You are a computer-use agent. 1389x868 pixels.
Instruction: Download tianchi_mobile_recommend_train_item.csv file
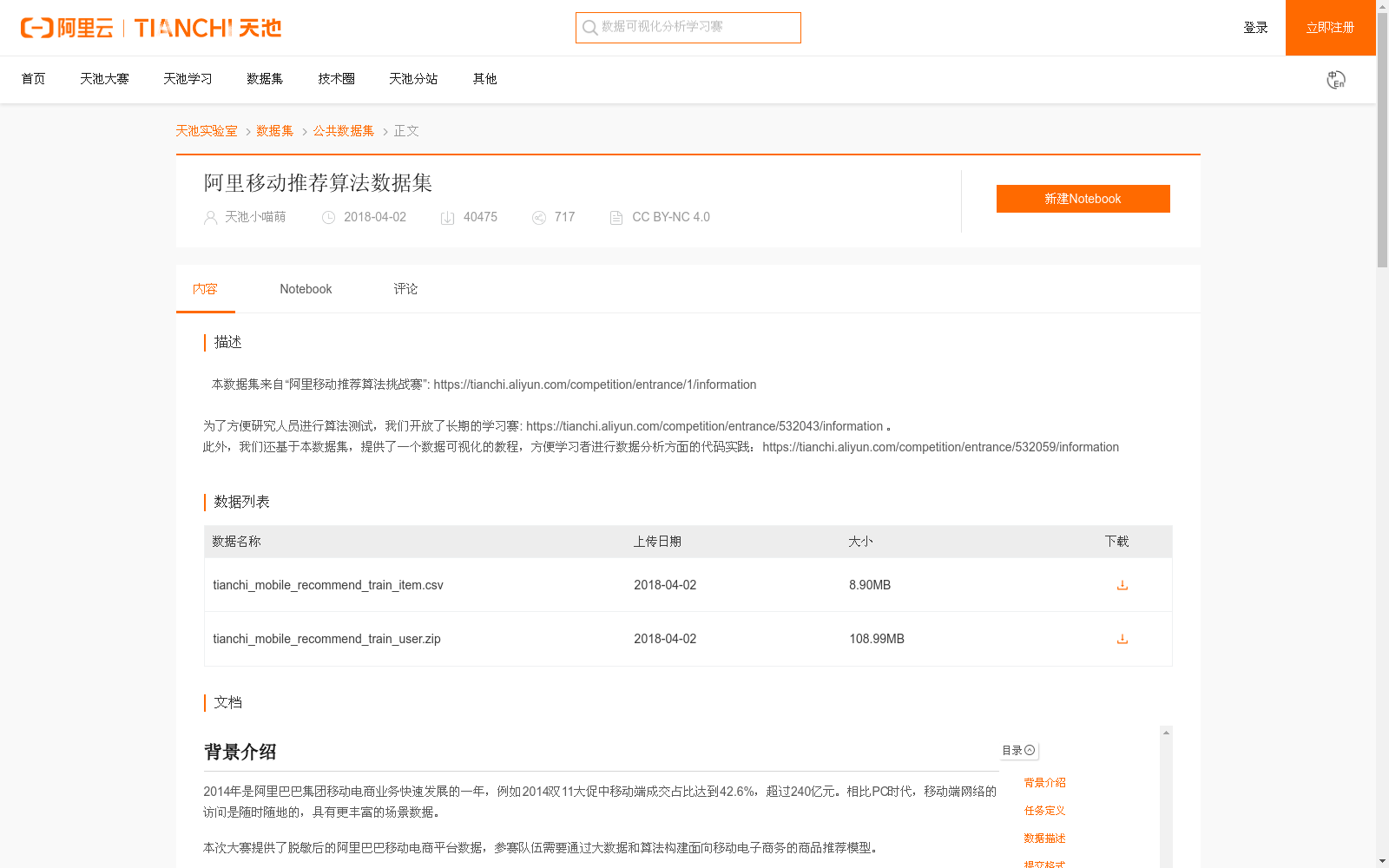[x=1122, y=585]
